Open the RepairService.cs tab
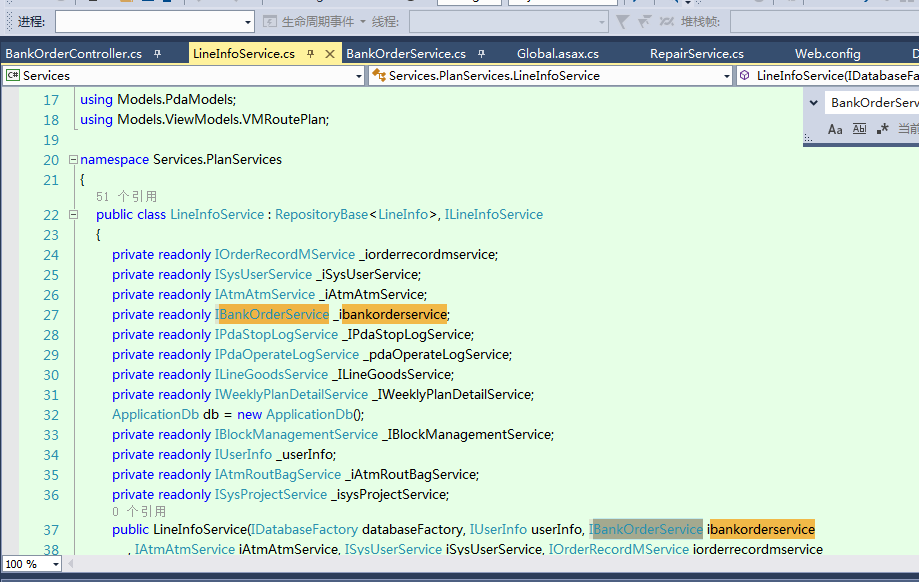Viewport: 919px width, 582px height. [696, 53]
